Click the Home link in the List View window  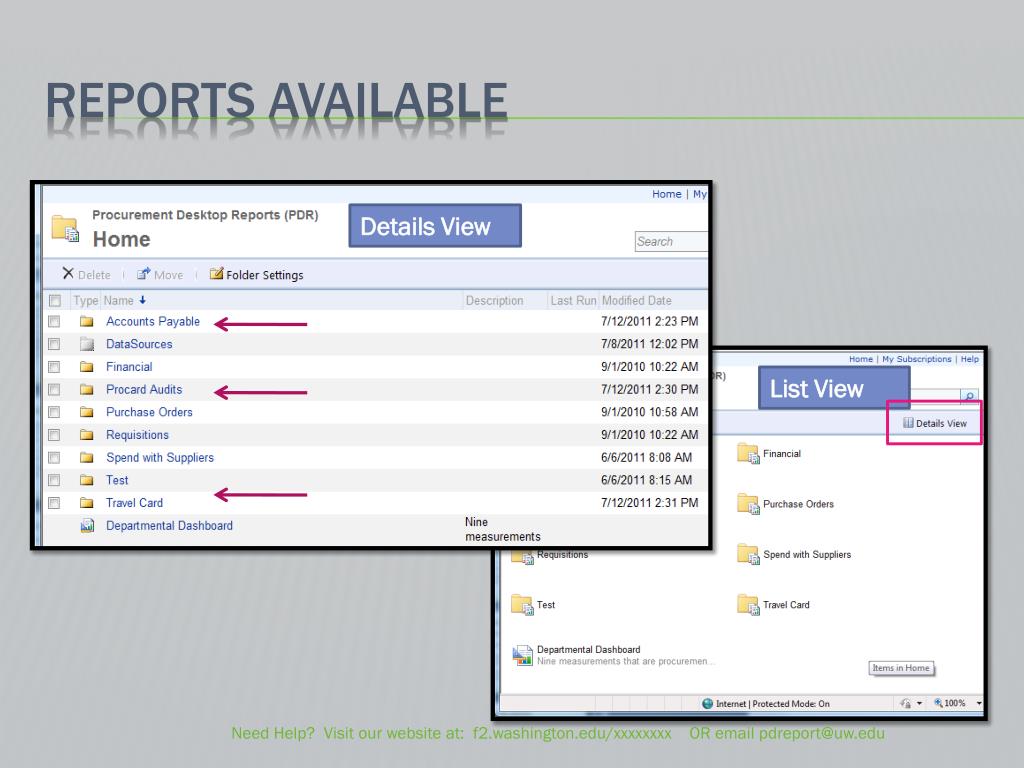pos(861,359)
